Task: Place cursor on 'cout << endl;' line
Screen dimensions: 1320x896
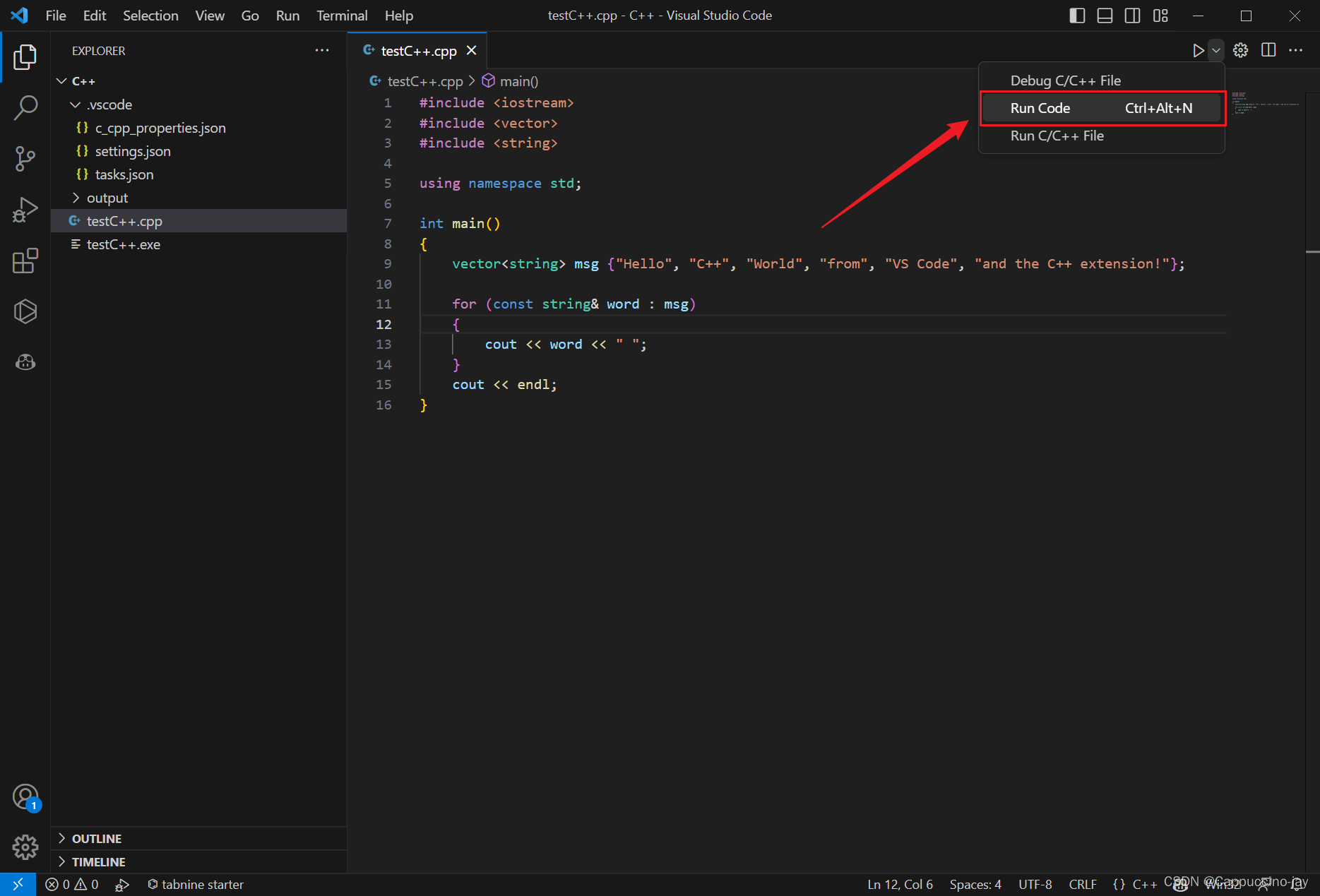Action: click(504, 384)
